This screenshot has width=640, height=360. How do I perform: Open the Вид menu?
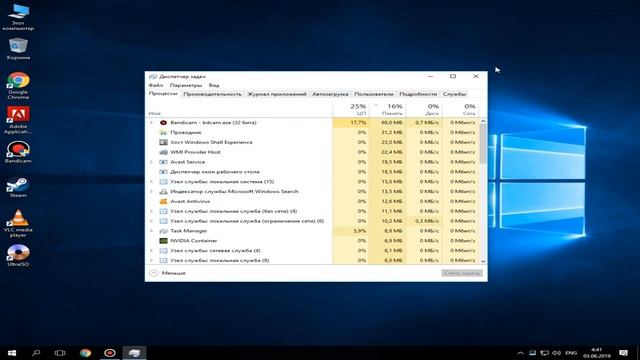pos(214,85)
